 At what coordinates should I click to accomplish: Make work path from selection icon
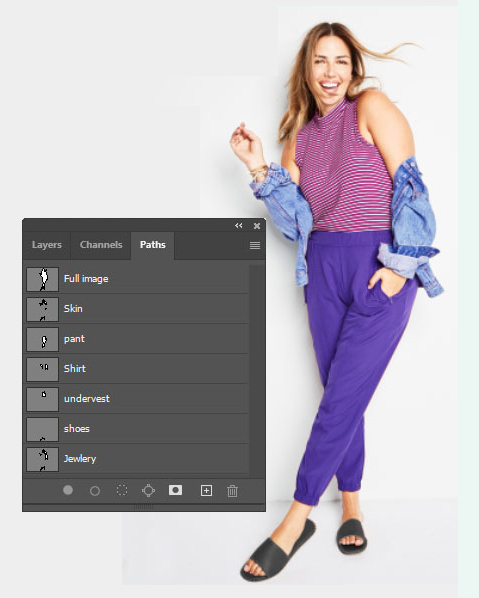click(x=148, y=490)
